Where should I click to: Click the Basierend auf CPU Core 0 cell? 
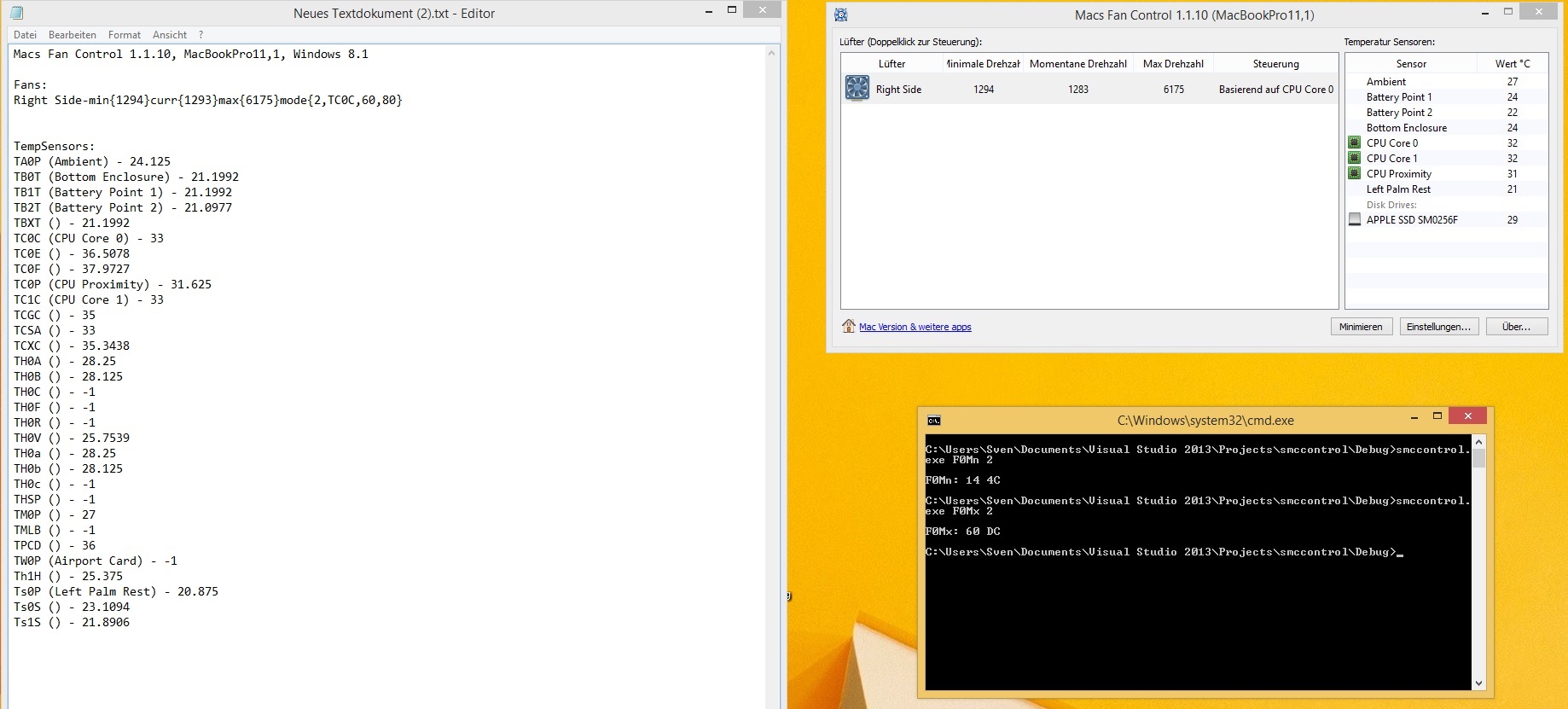tap(1276, 89)
